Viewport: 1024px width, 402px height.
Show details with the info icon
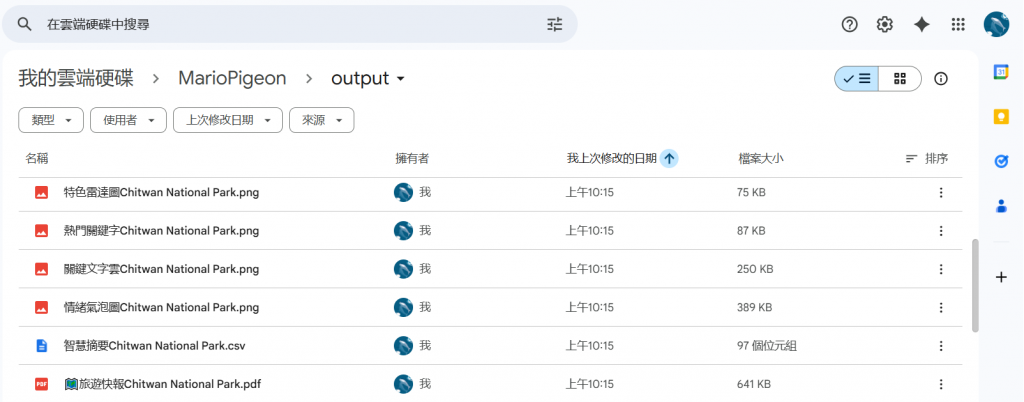coord(941,79)
